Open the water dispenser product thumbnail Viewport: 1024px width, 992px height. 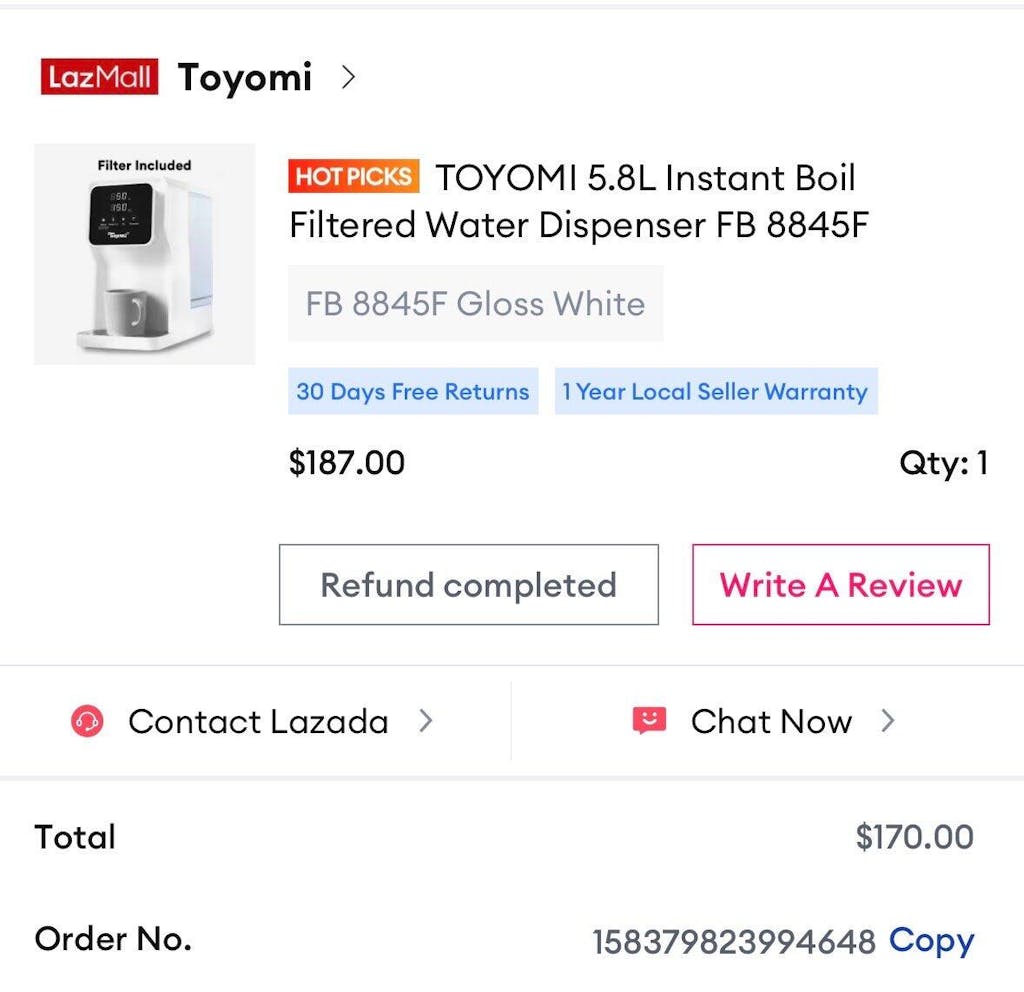click(144, 254)
